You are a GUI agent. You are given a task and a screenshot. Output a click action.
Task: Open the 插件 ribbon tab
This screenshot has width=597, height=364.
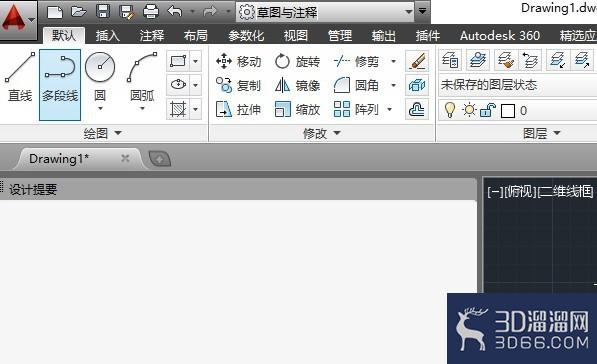(428, 35)
